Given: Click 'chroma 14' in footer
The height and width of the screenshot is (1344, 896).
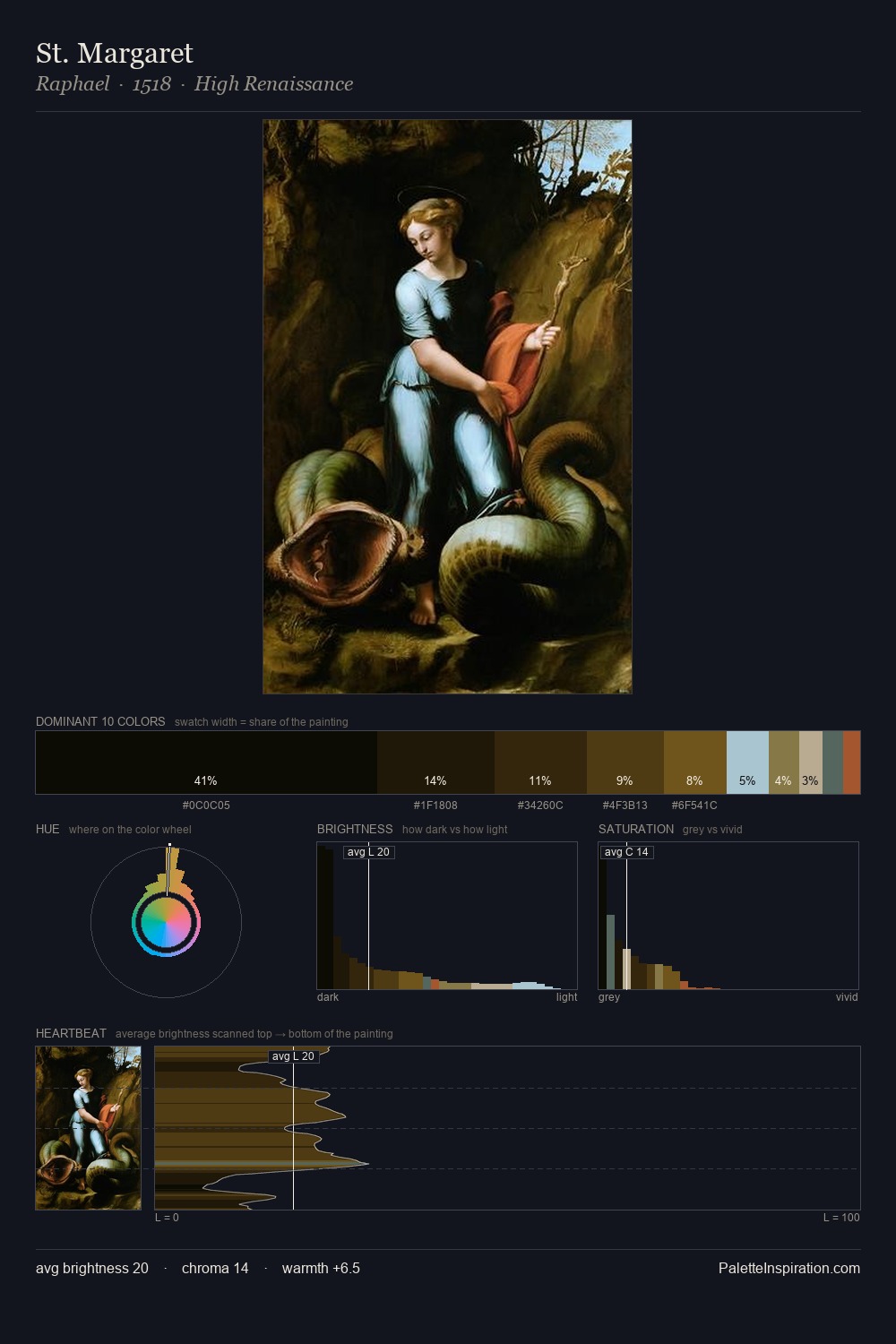Looking at the screenshot, I should coord(215,1268).
